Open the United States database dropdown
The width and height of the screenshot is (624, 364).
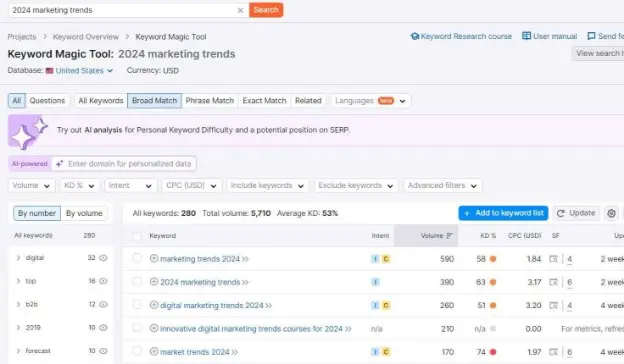(84, 71)
